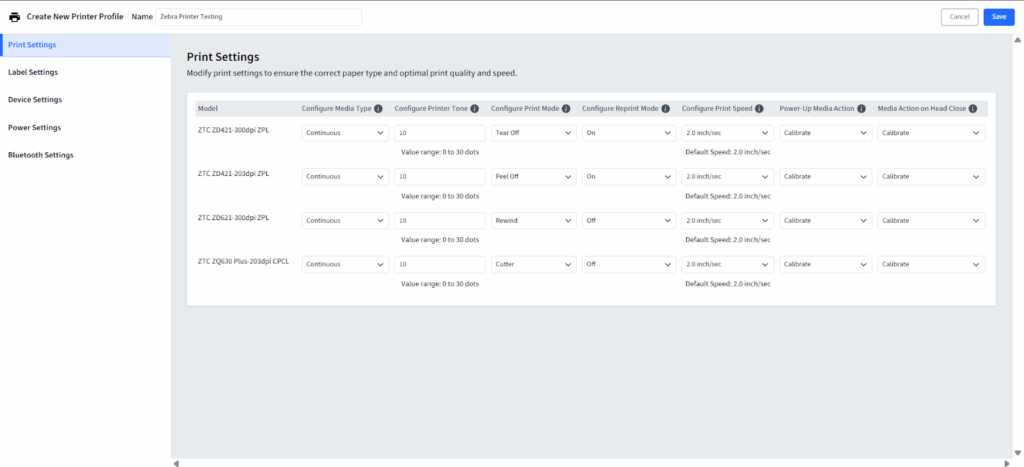Screen dimensions: 1024x467
Task: Go to Bluetooth Settings
Action: [x=40, y=155]
